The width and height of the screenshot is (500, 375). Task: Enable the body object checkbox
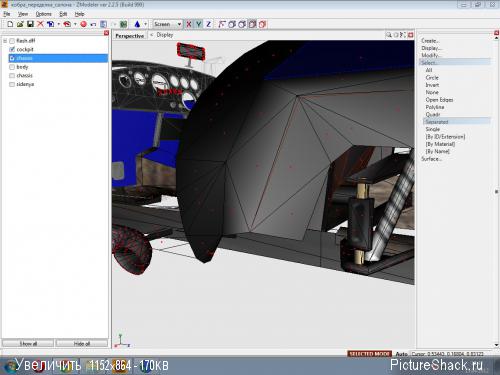(12, 67)
